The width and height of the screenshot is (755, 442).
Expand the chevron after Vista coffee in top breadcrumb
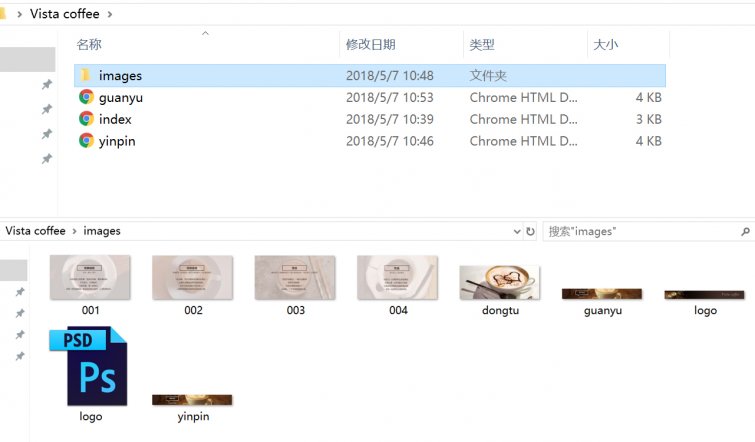tap(110, 14)
